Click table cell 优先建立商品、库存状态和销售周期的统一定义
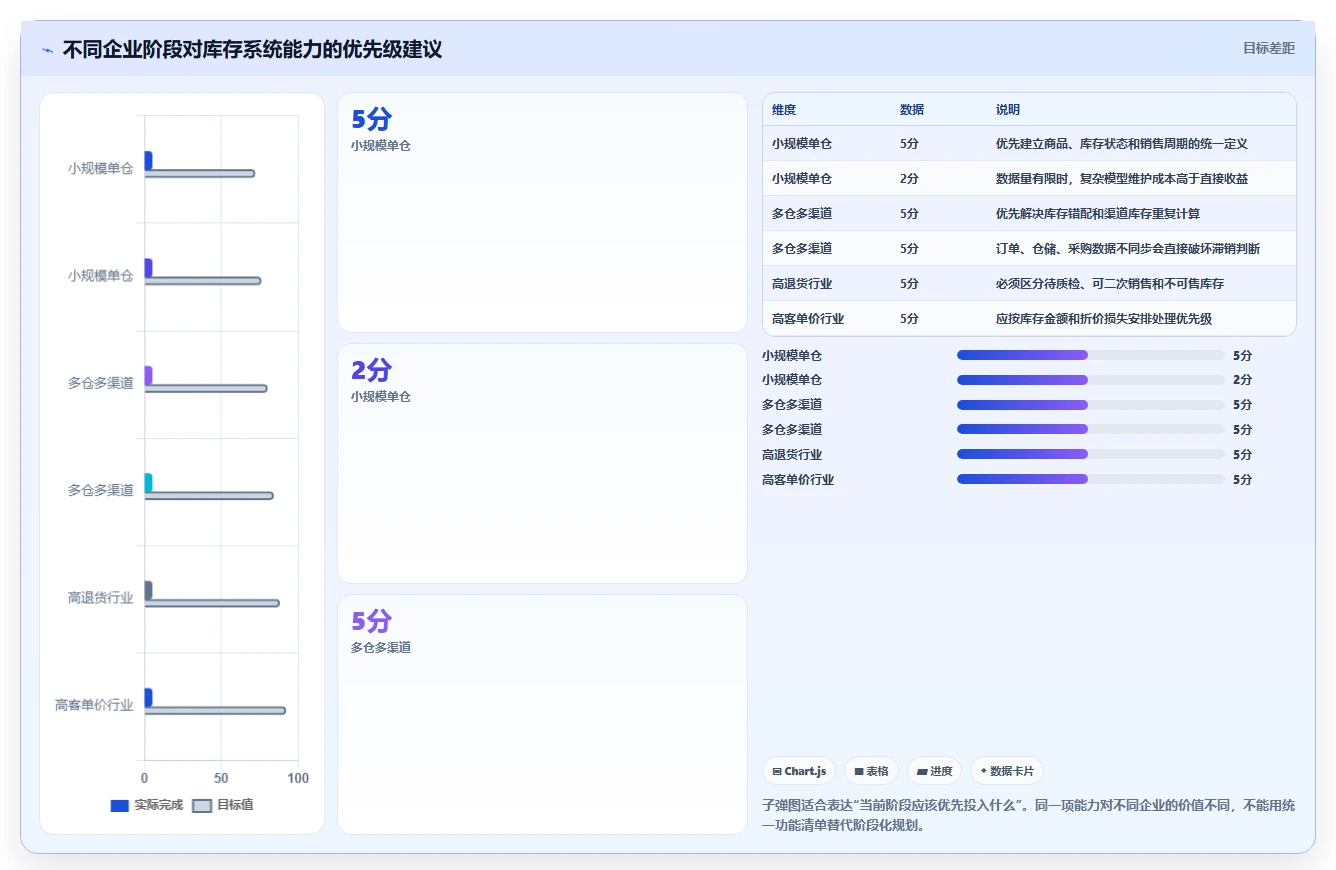Image resolution: width=1336 pixels, height=870 pixels. click(1122, 144)
